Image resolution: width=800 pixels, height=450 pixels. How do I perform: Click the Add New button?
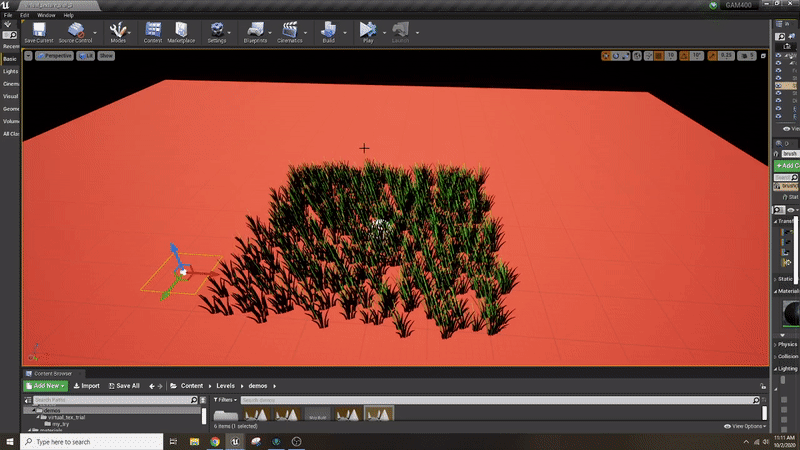pyautogui.click(x=45, y=385)
